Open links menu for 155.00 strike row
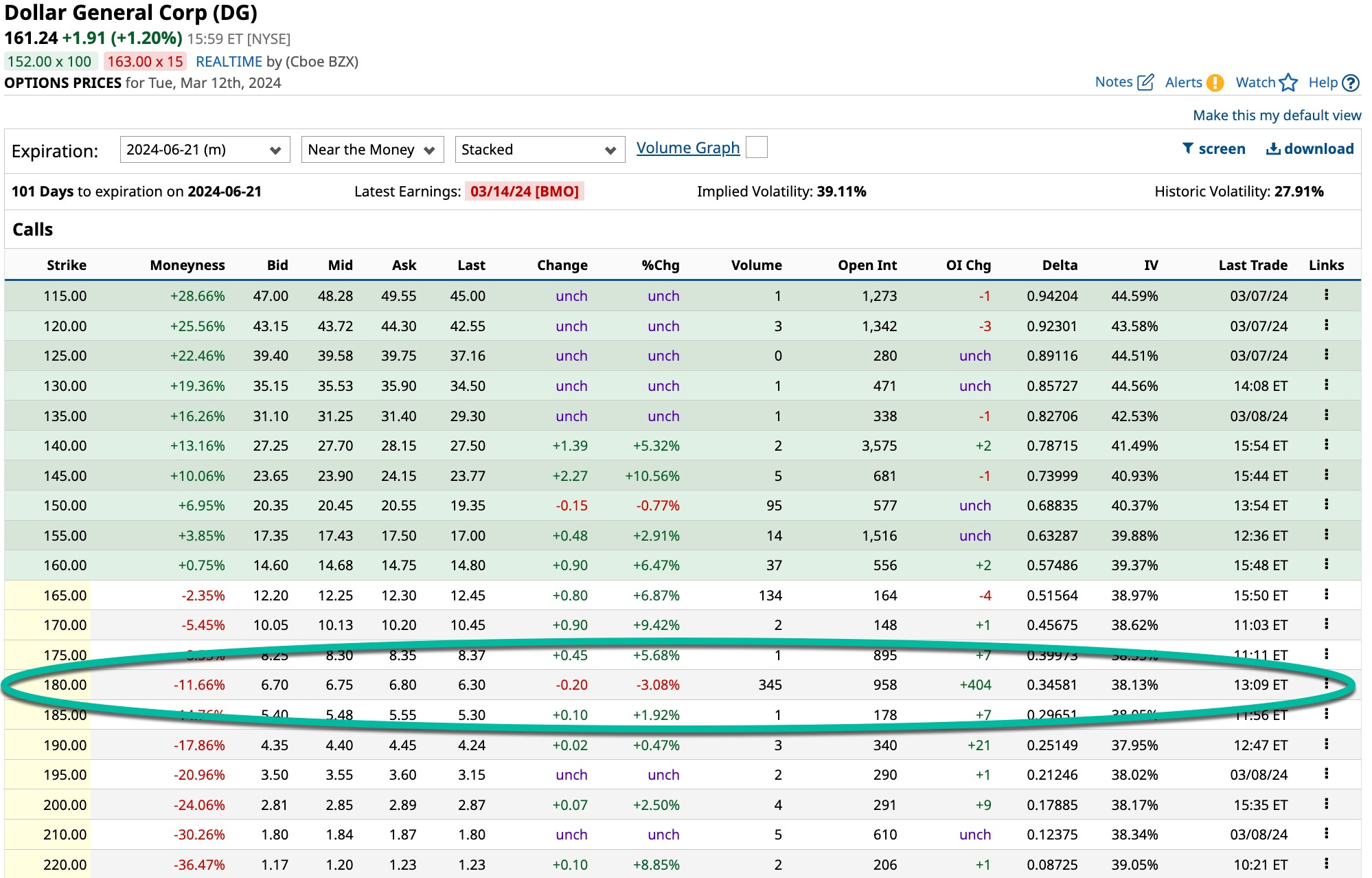The image size is (1372, 878). point(1326,534)
